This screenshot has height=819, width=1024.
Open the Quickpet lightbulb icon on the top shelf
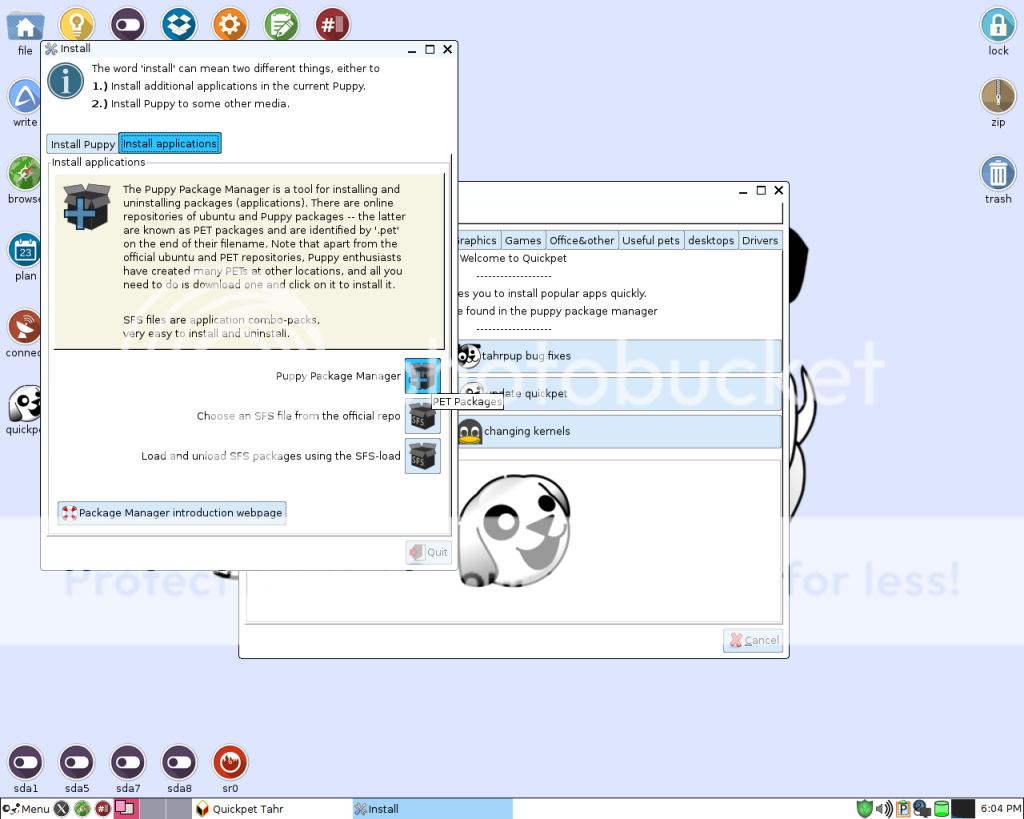click(x=77, y=23)
